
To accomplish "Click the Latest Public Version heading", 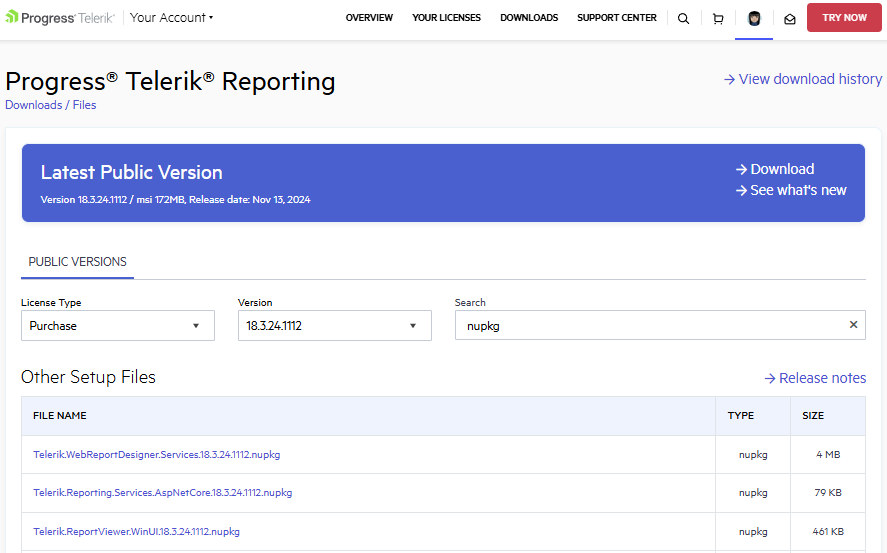I will pos(131,172).
